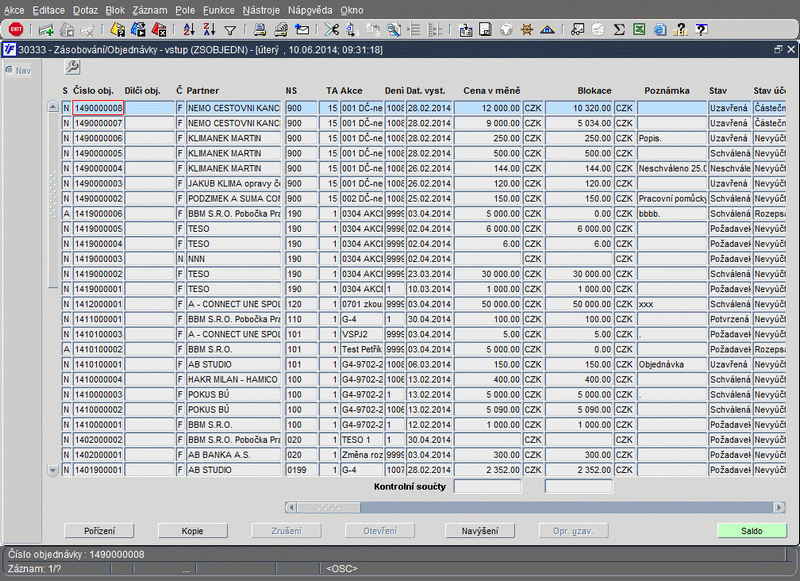Click the eye pyramid icon
This screenshot has height=581, width=800.
pyautogui.click(x=547, y=30)
